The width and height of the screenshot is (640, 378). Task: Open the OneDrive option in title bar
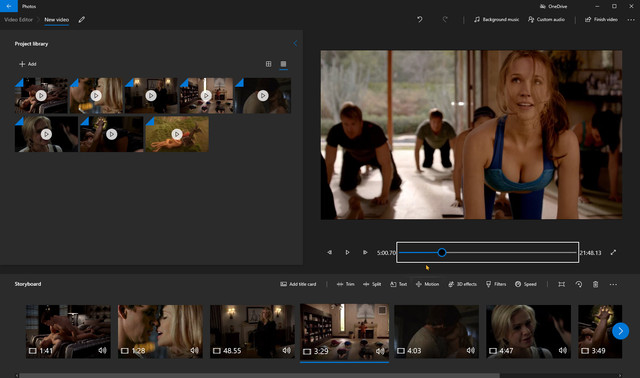point(553,6)
